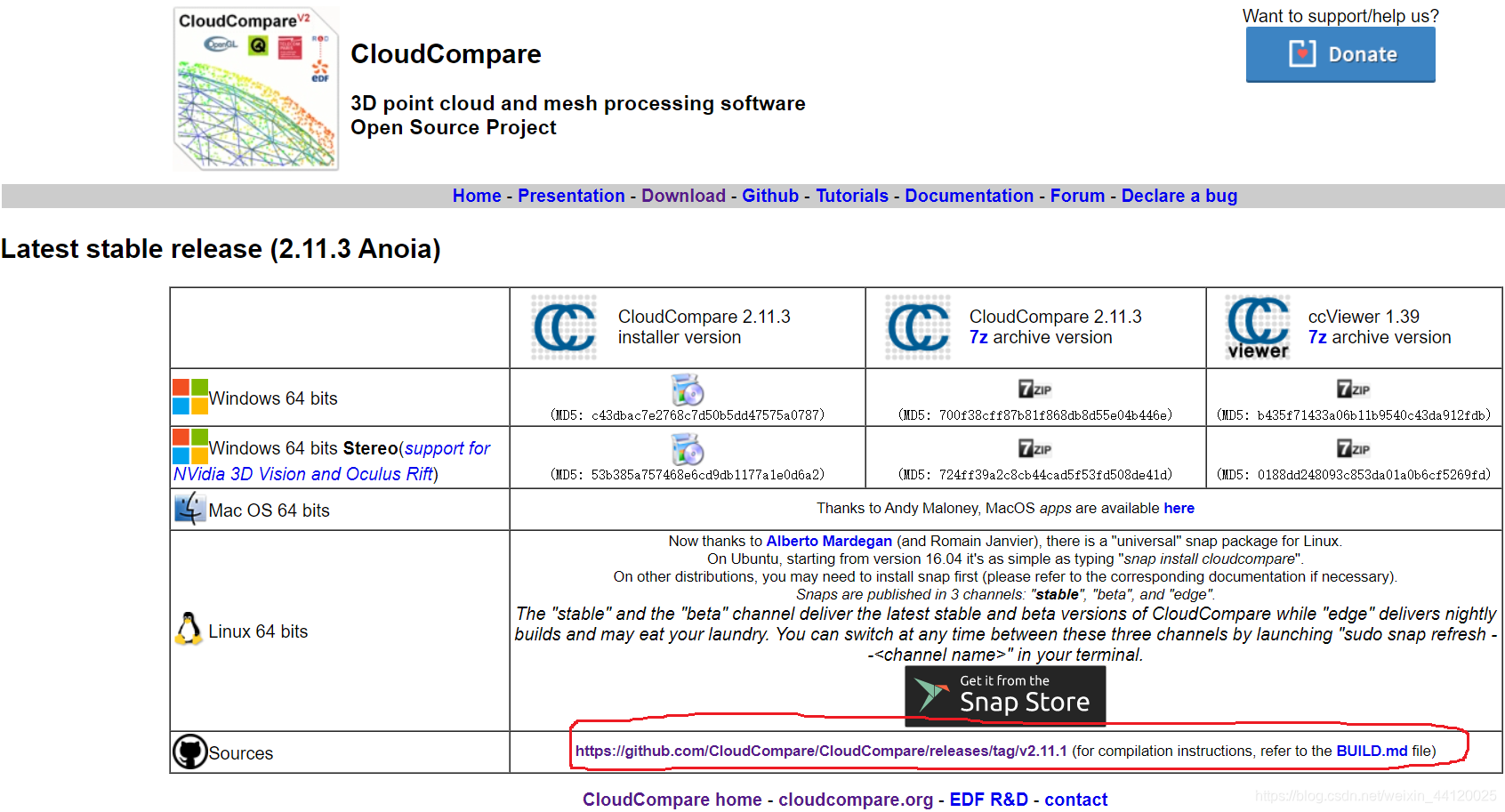Open the Download navigation item
1505x812 pixels.
[683, 196]
